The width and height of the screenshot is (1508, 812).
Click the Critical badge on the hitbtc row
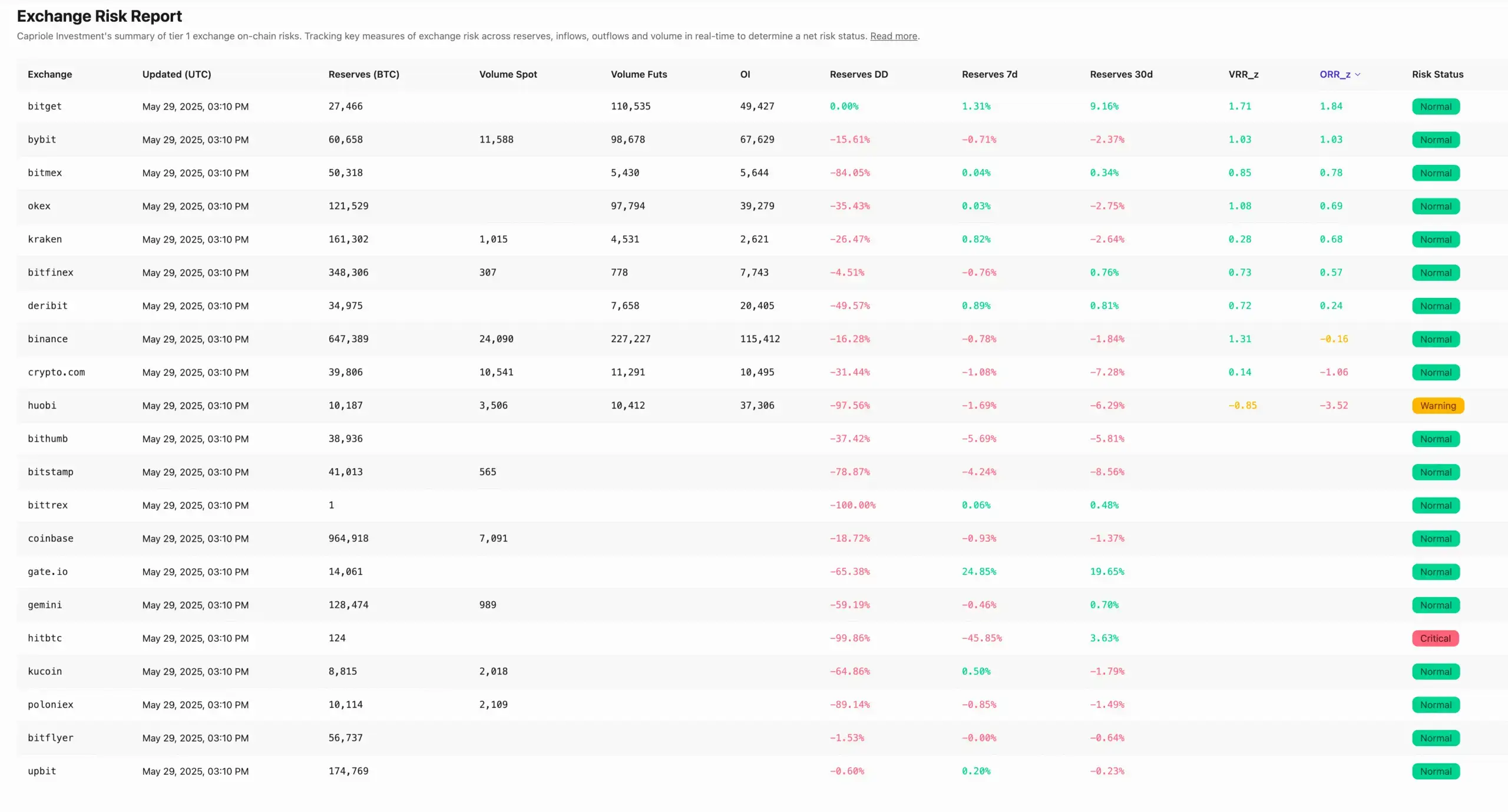pos(1435,638)
